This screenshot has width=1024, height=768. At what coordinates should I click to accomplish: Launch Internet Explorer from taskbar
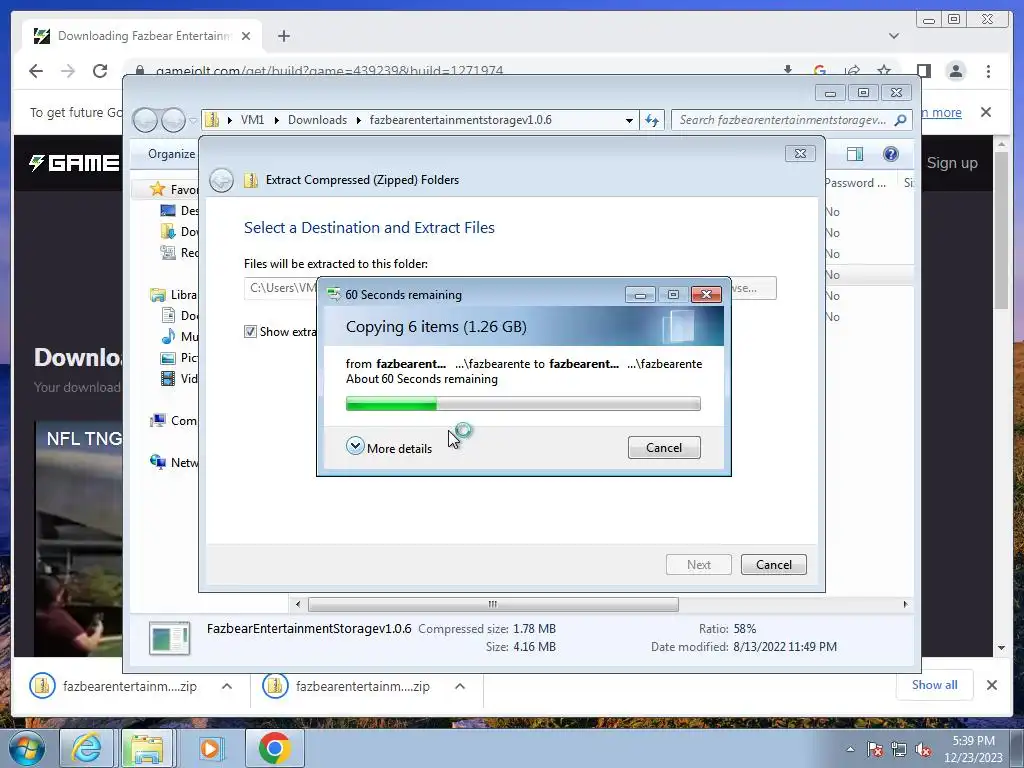[x=86, y=748]
